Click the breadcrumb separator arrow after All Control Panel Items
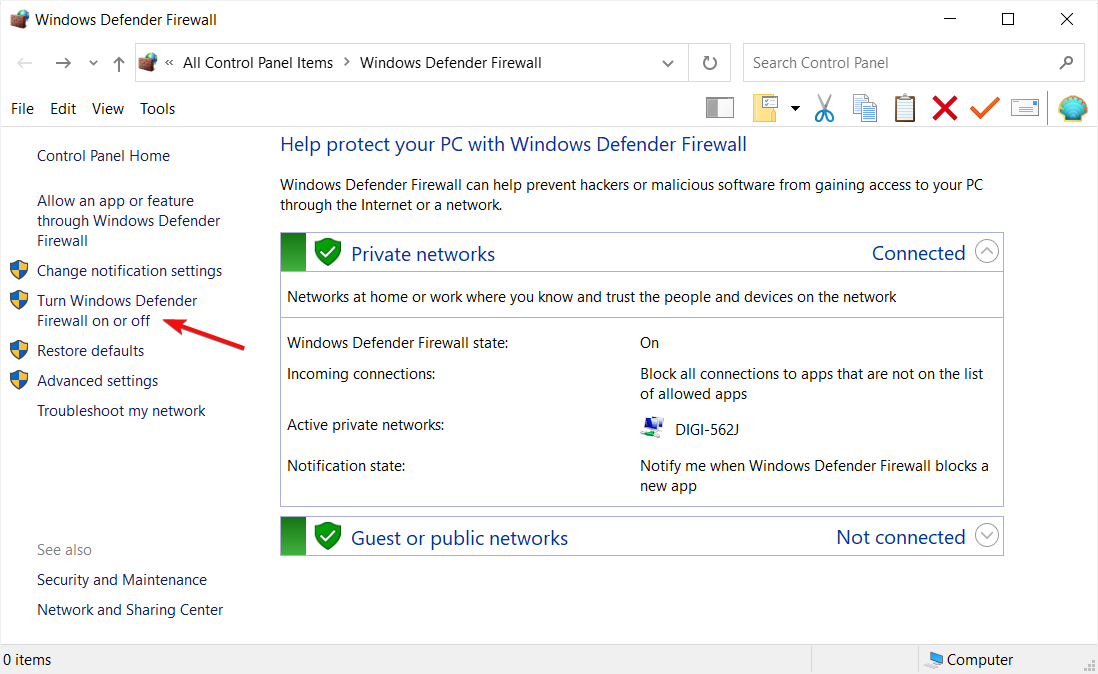This screenshot has height=674, width=1098. point(347,62)
